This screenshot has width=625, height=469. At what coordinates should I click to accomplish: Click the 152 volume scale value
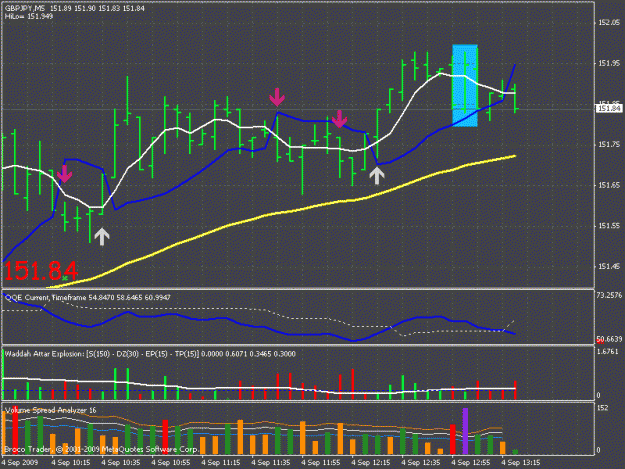[x=602, y=408]
